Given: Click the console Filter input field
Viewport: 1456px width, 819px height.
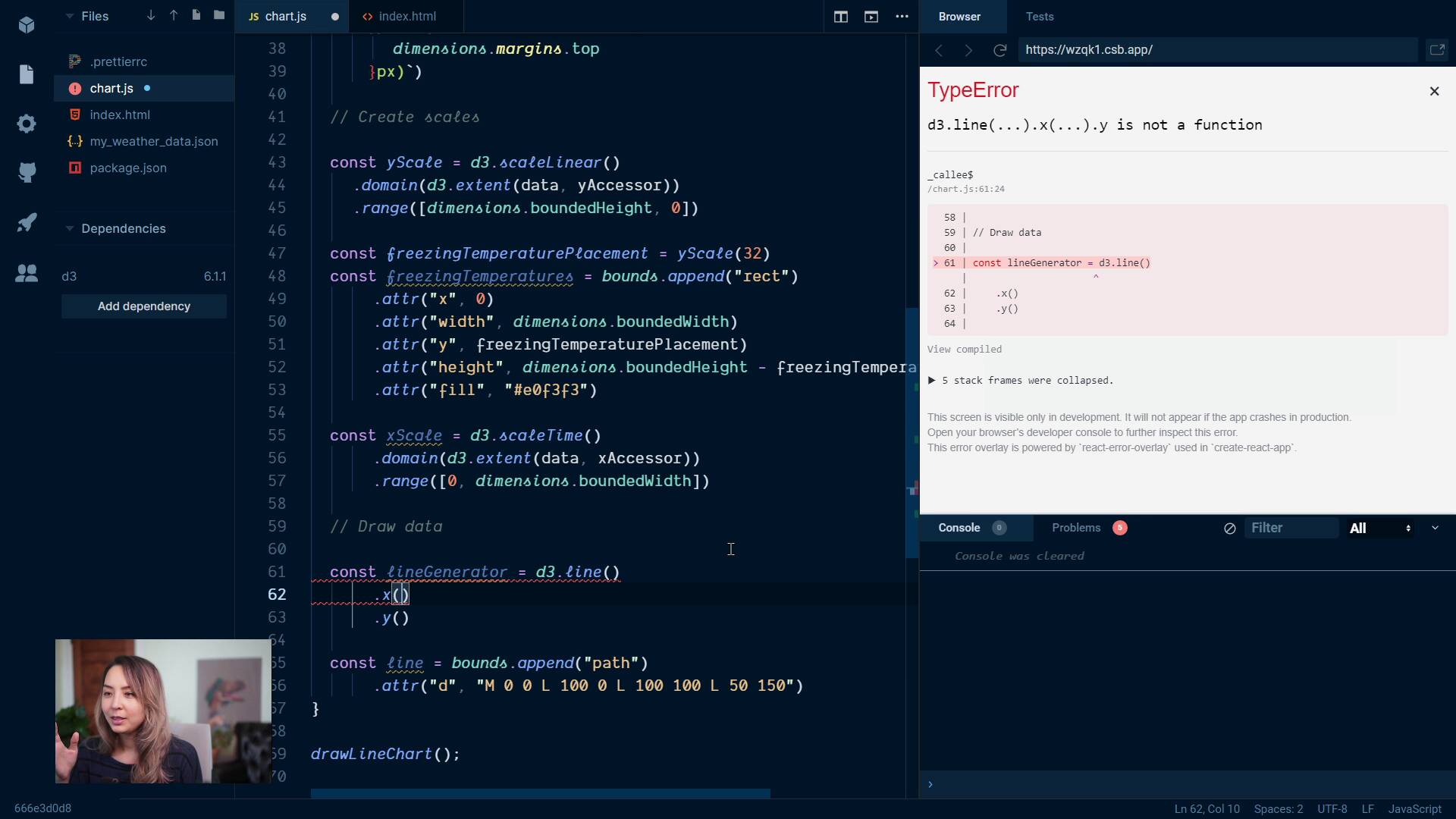Looking at the screenshot, I should click(x=1291, y=529).
